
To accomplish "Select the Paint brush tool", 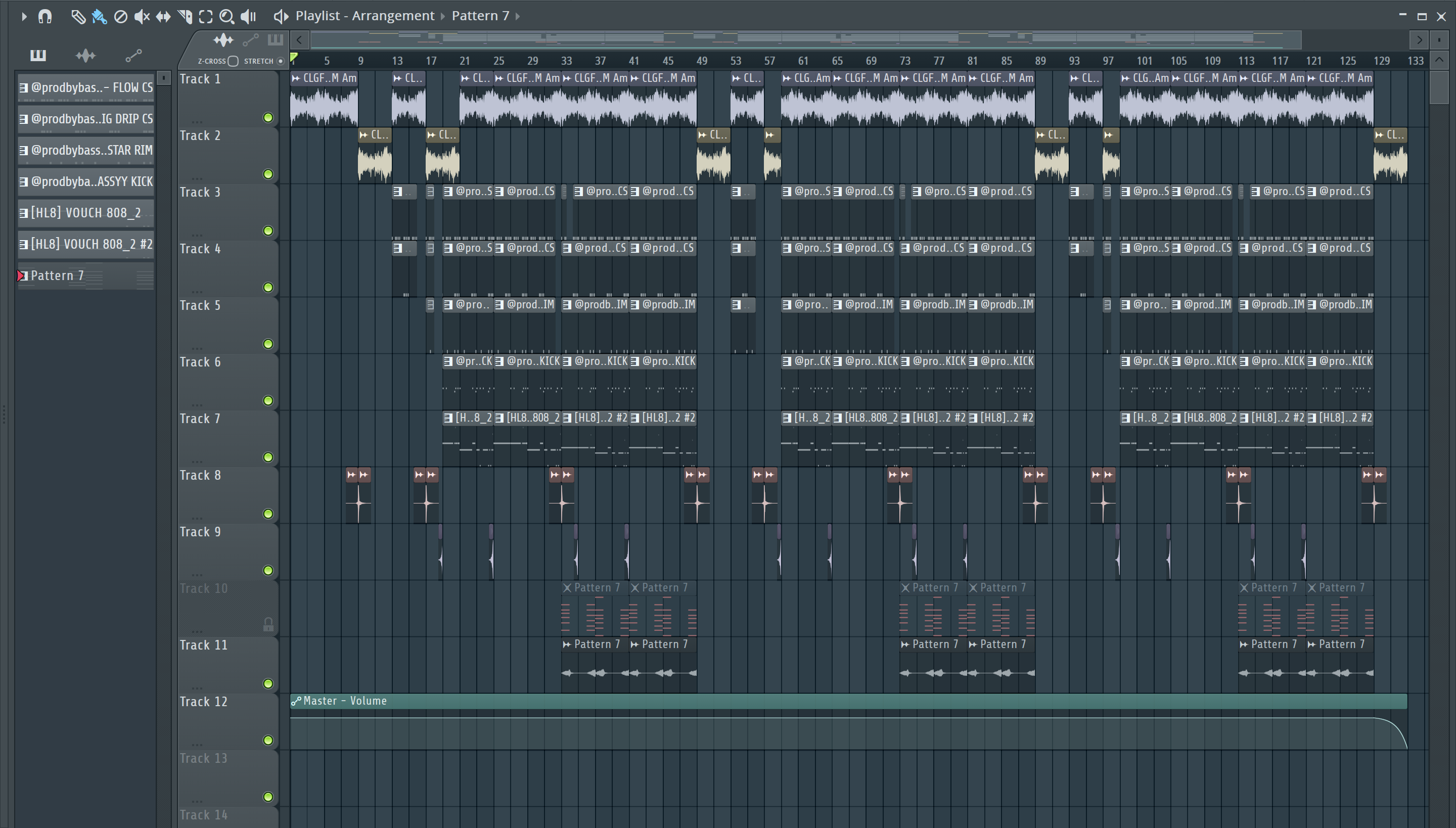I will click(x=99, y=17).
